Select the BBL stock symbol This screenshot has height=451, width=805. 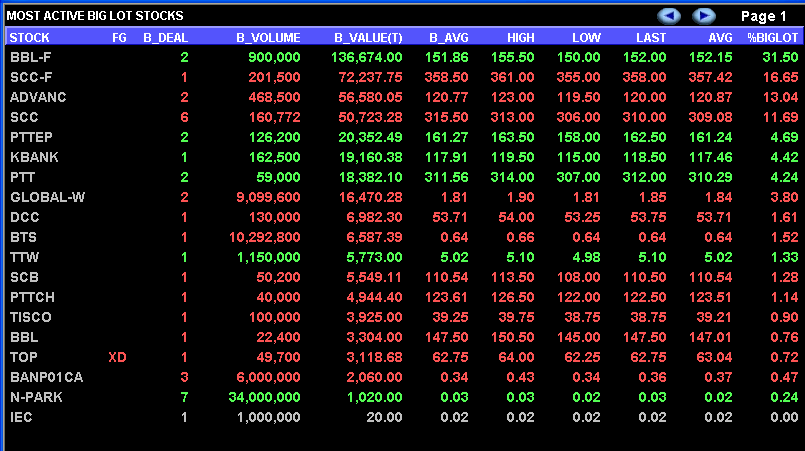24,337
